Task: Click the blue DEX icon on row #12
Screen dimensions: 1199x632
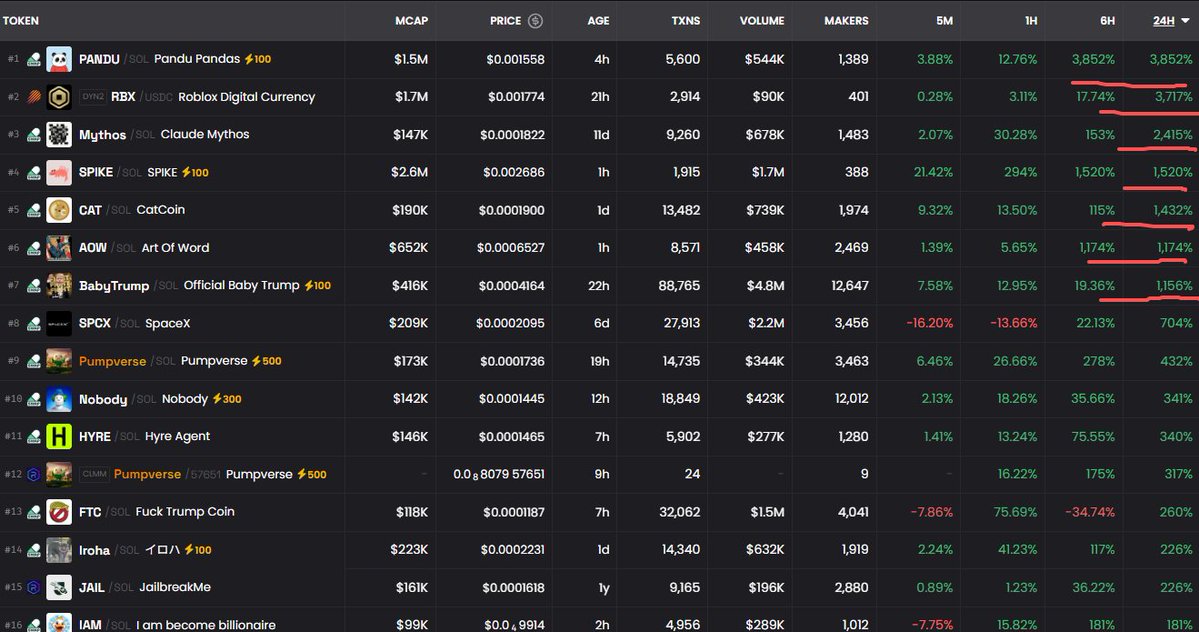Action: pos(34,475)
